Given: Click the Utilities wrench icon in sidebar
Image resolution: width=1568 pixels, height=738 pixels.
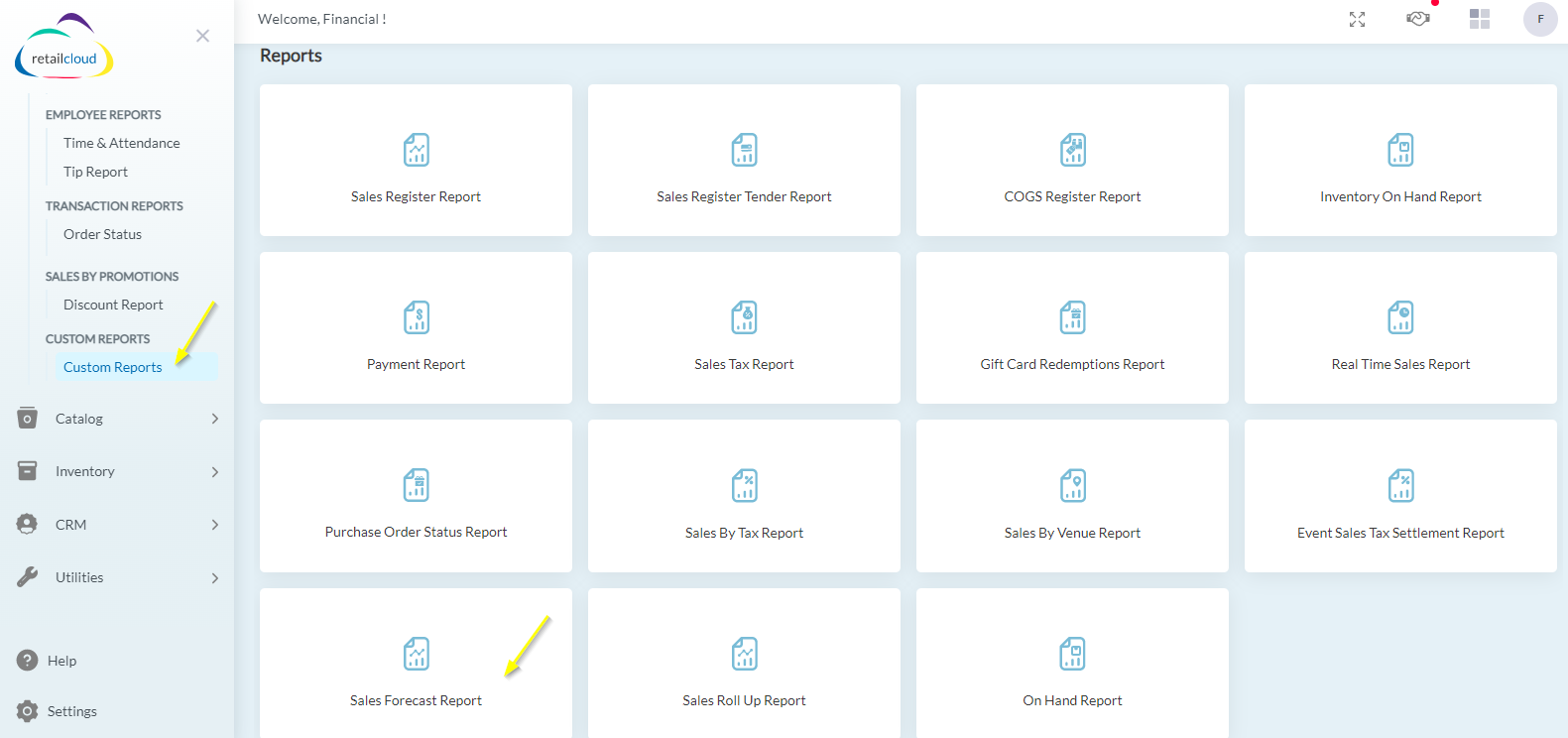Looking at the screenshot, I should (28, 576).
